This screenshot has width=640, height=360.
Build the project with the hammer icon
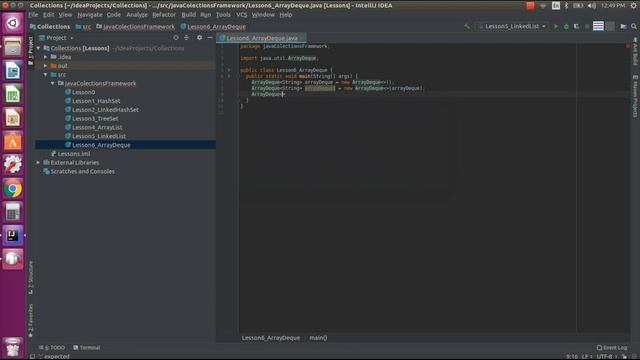467,27
